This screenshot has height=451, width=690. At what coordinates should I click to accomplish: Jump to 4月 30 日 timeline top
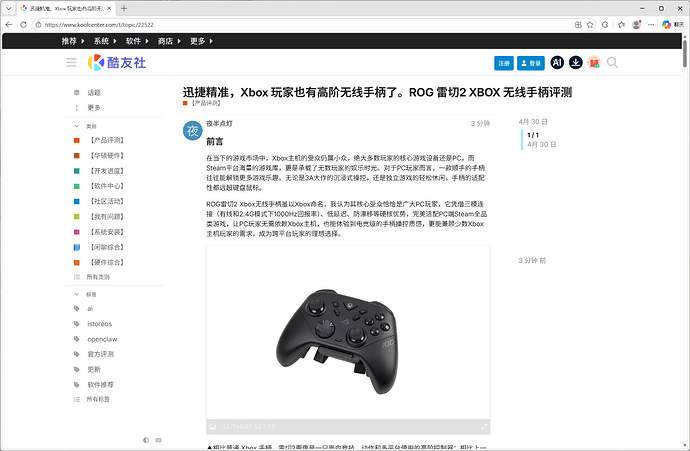[533, 121]
